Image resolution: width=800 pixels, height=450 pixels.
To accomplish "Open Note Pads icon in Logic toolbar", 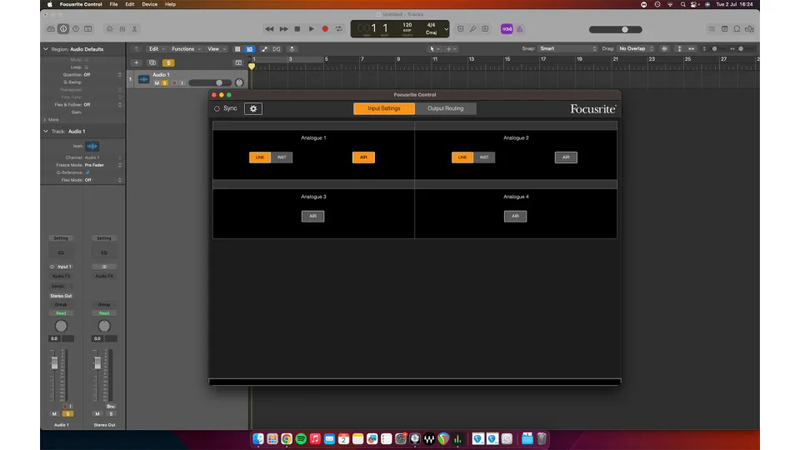I will [x=724, y=29].
